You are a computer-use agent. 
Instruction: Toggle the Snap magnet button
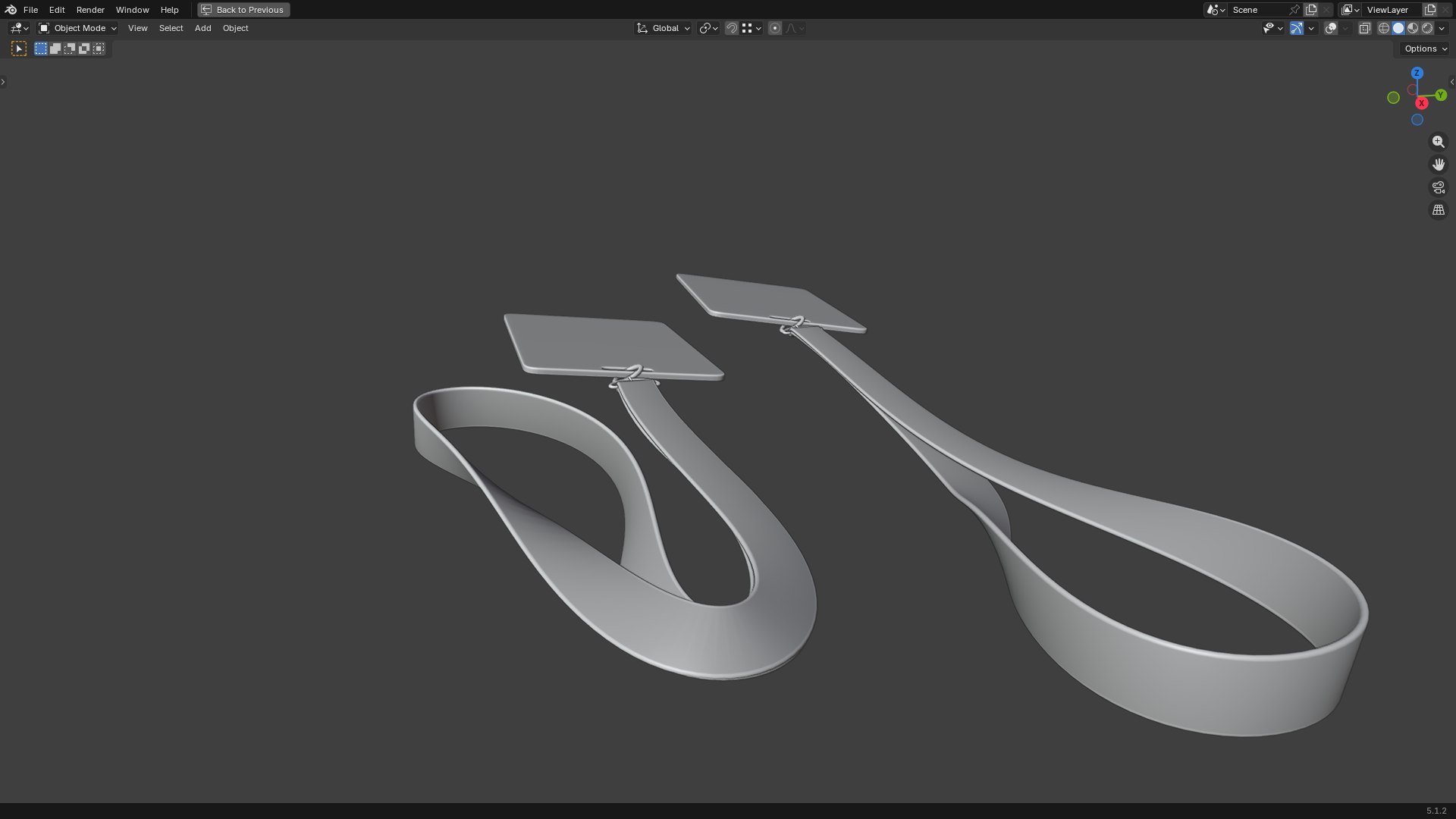[x=731, y=28]
